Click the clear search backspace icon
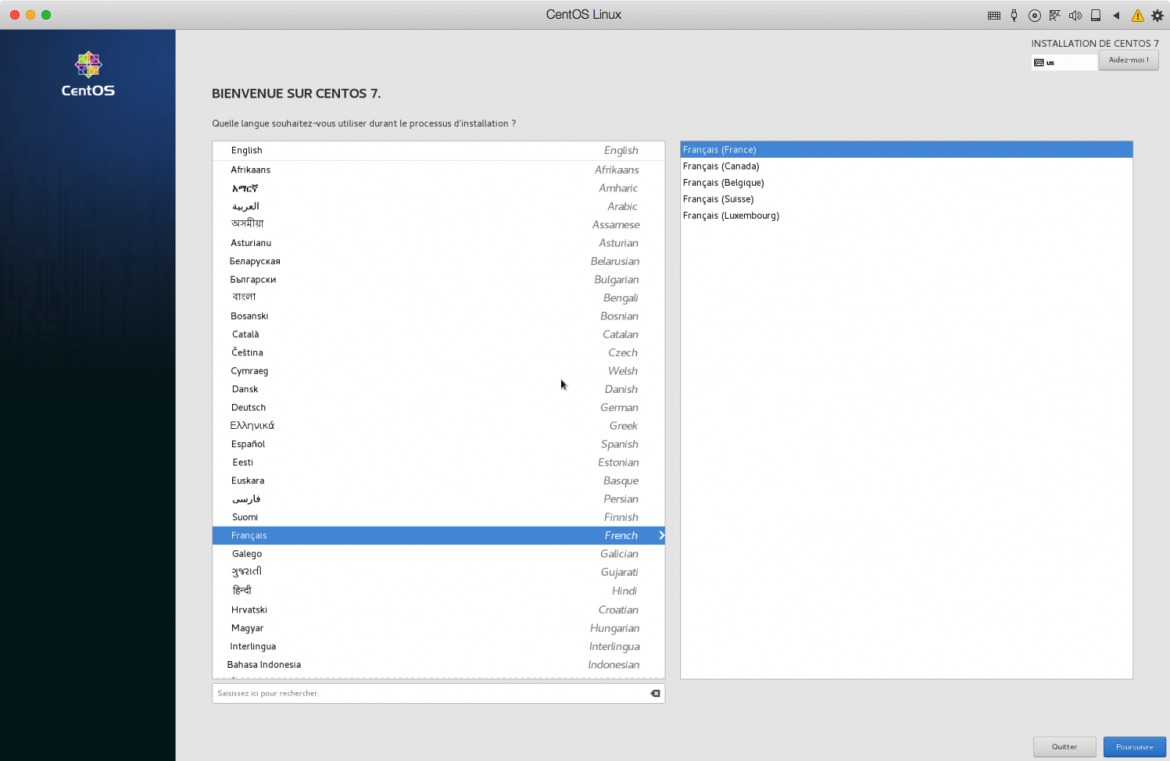 tap(655, 693)
